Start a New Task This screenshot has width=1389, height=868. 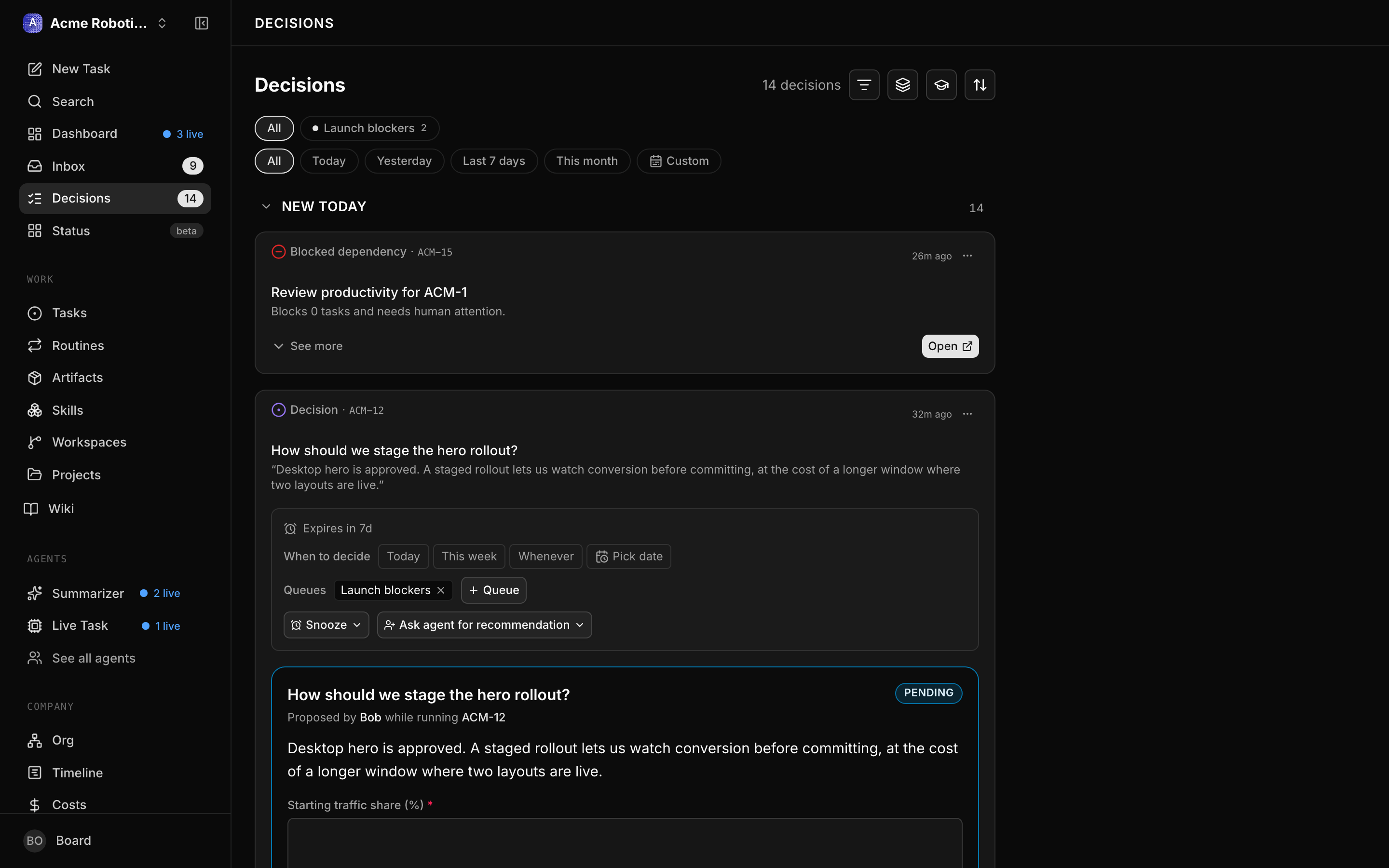click(115, 69)
